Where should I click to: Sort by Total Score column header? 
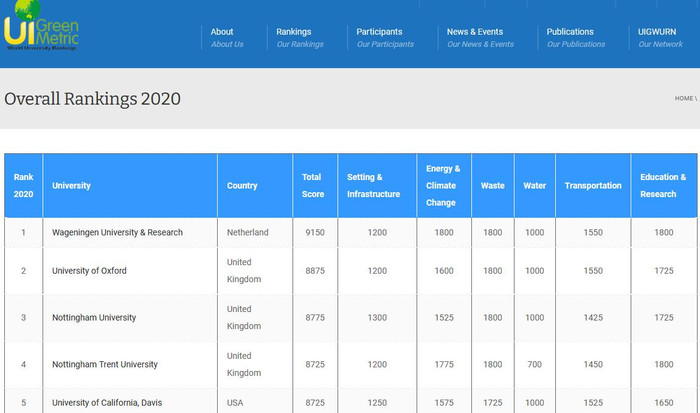[312, 185]
